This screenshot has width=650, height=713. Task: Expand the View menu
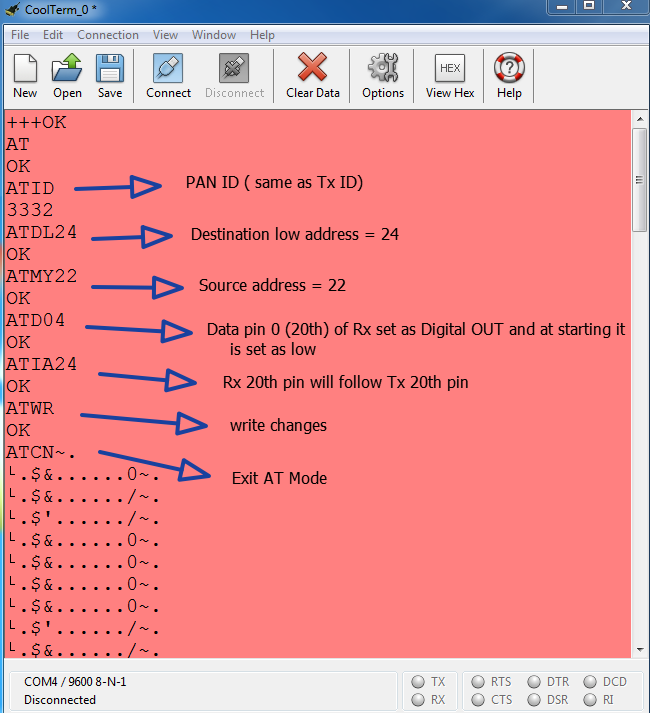(x=165, y=35)
